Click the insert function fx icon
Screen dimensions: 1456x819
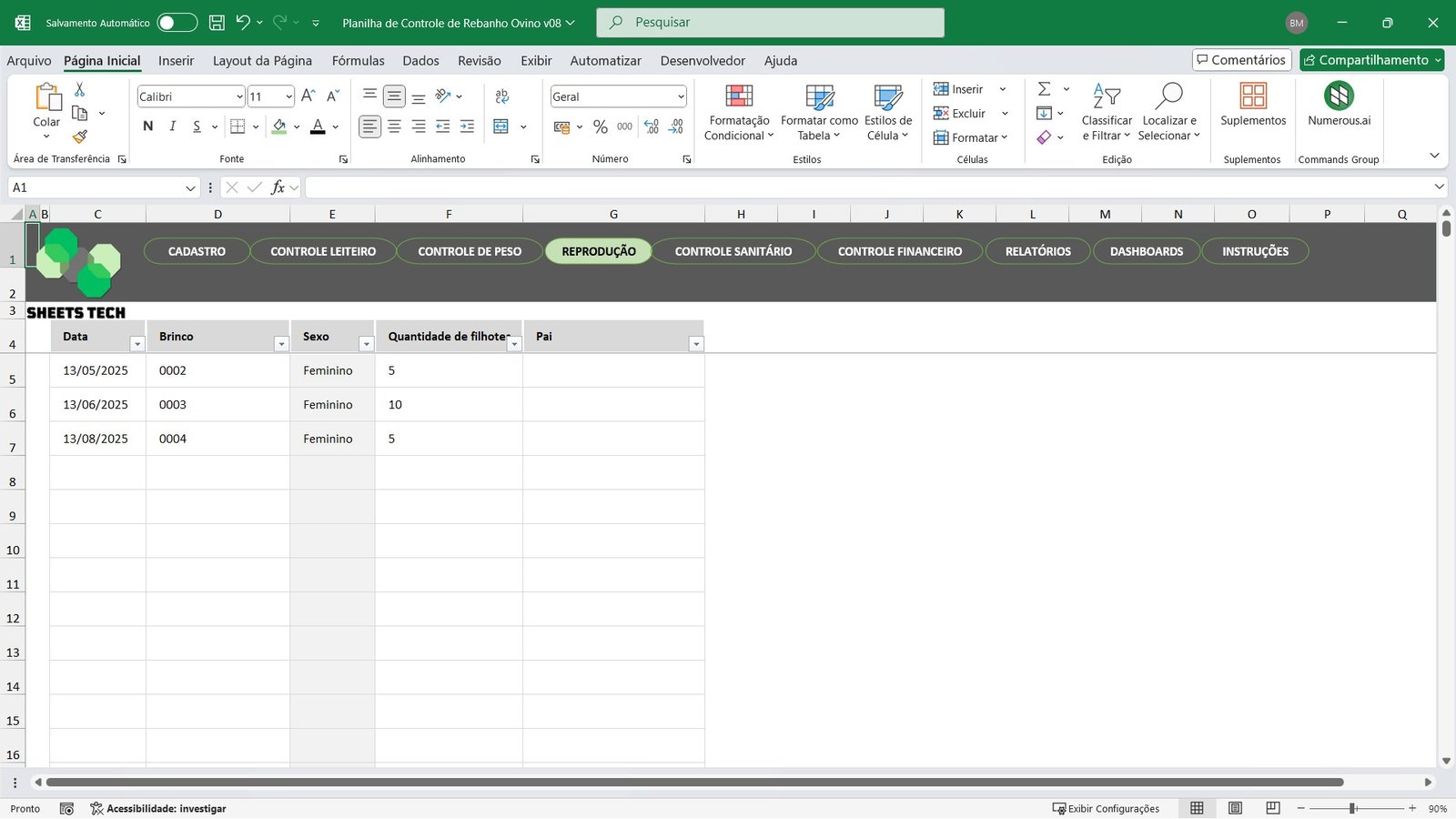[x=278, y=187]
